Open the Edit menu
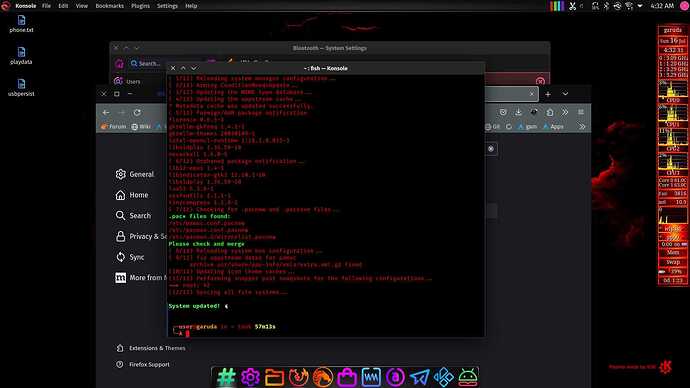Image resolution: width=690 pixels, height=388 pixels. 63,6
